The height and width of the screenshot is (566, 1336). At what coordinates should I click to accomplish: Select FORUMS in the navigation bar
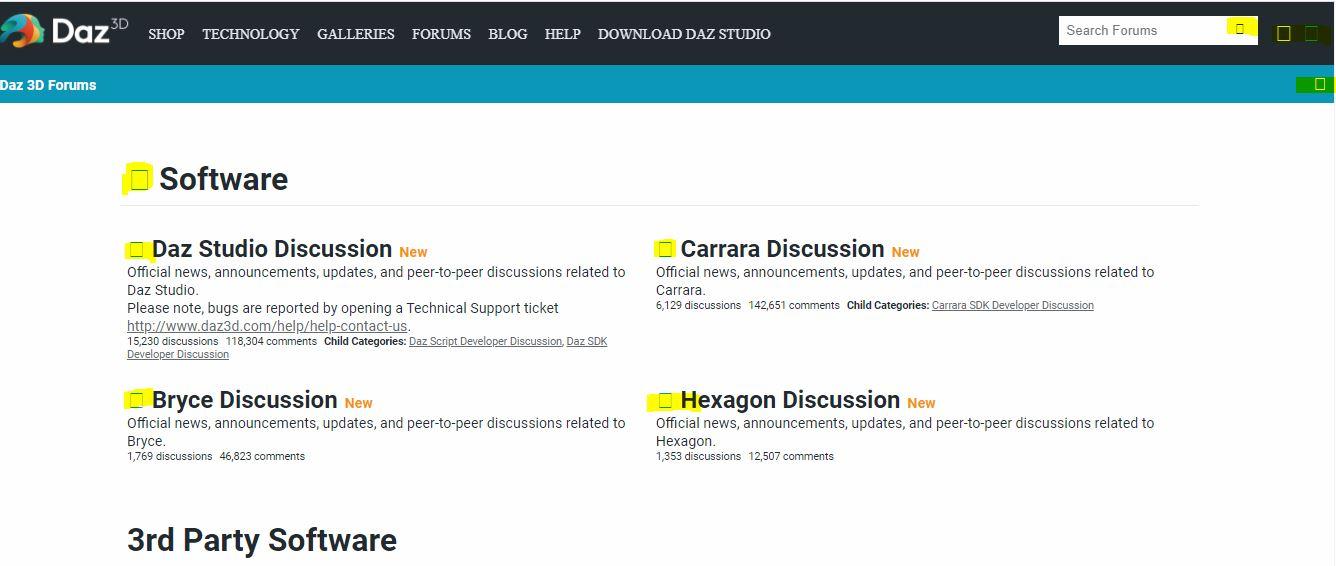pyautogui.click(x=441, y=34)
